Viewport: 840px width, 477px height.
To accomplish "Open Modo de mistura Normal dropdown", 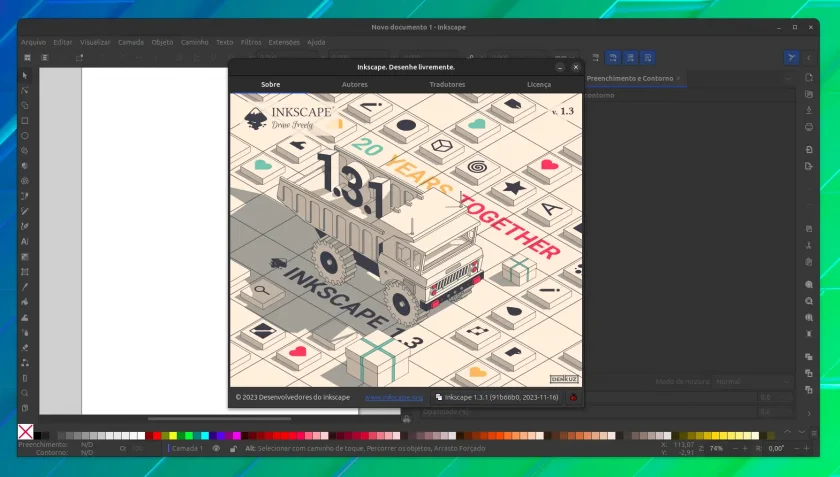I will pyautogui.click(x=753, y=382).
